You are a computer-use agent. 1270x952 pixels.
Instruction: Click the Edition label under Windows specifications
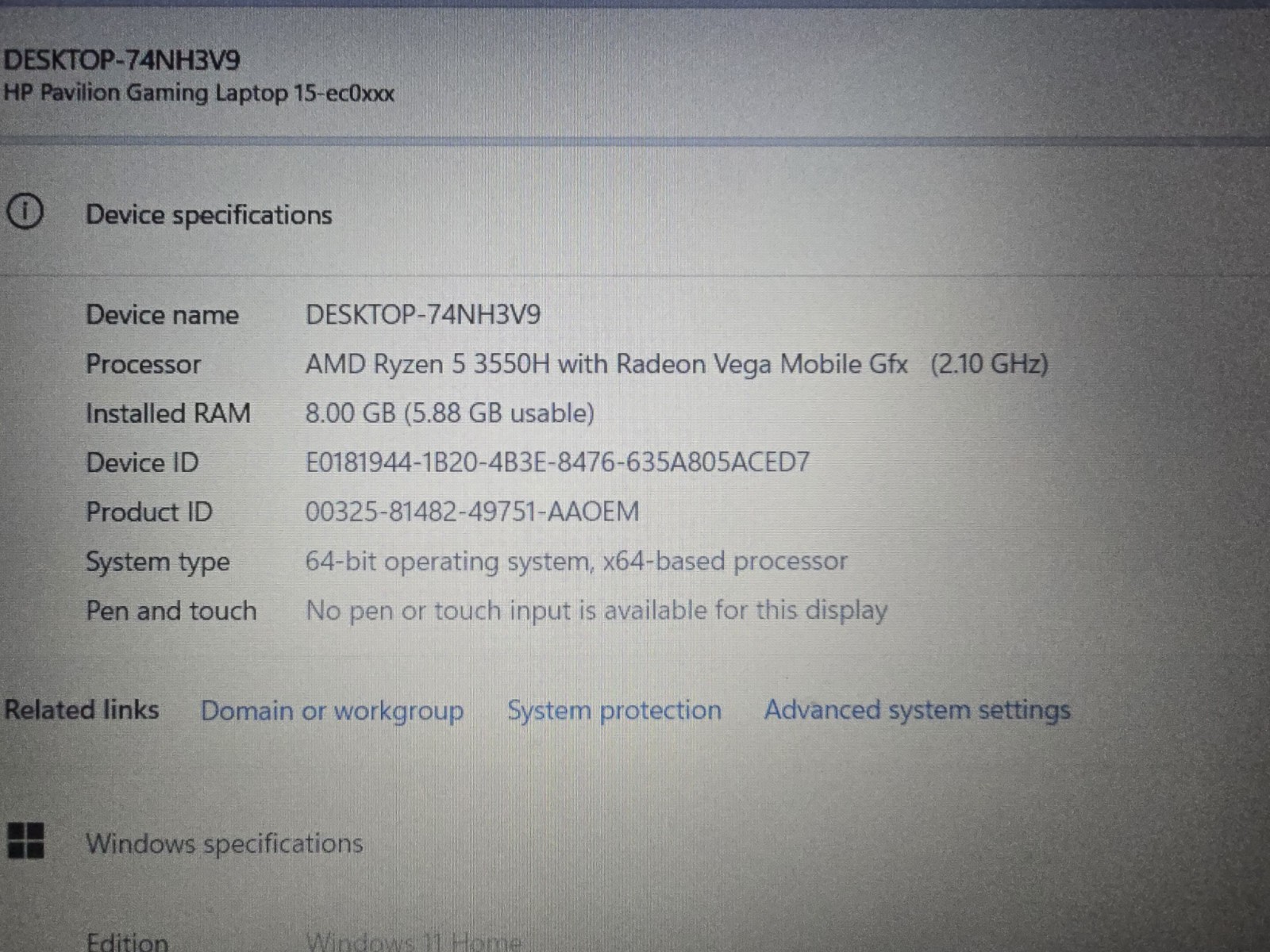coord(127,942)
